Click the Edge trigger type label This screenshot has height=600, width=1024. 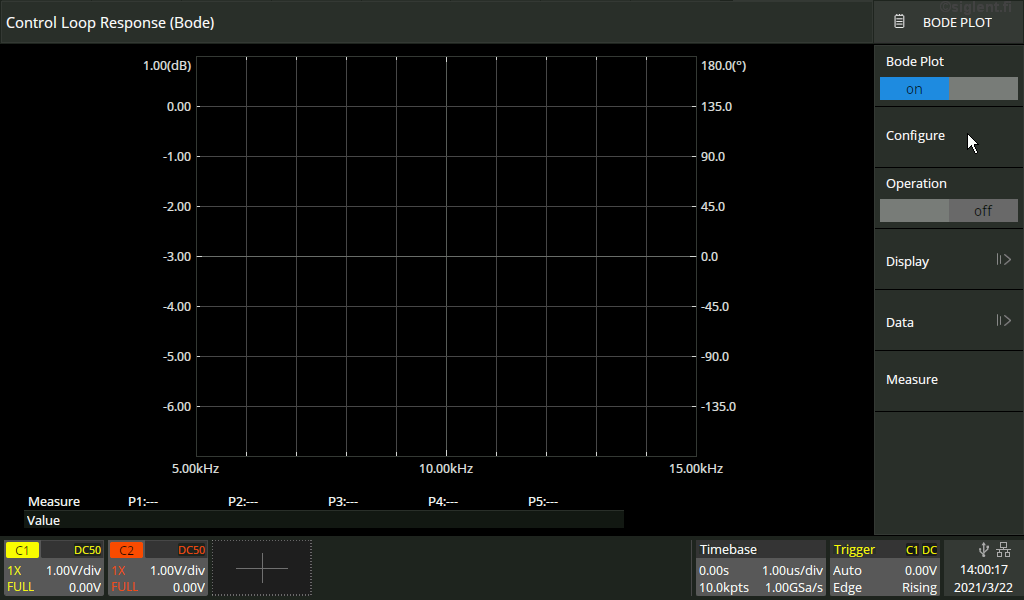coord(847,588)
